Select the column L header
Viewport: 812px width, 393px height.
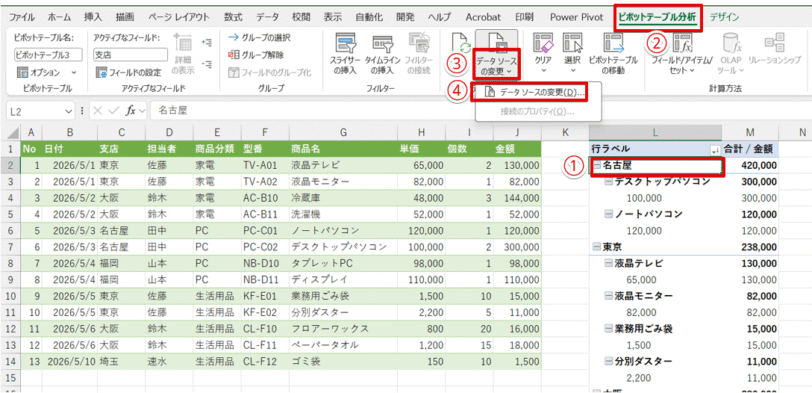point(655,133)
